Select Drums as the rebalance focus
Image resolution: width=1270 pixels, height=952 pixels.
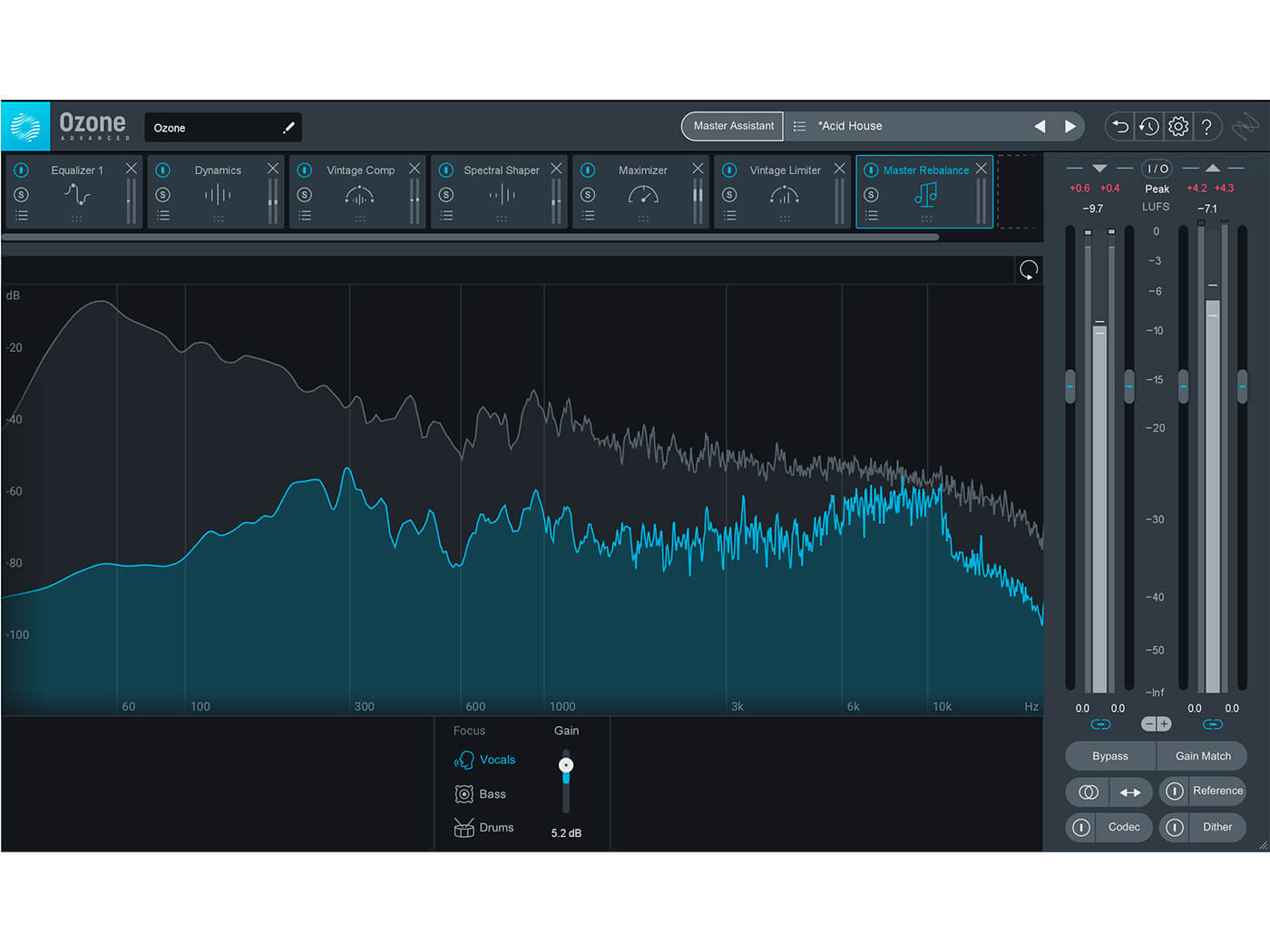(x=484, y=828)
